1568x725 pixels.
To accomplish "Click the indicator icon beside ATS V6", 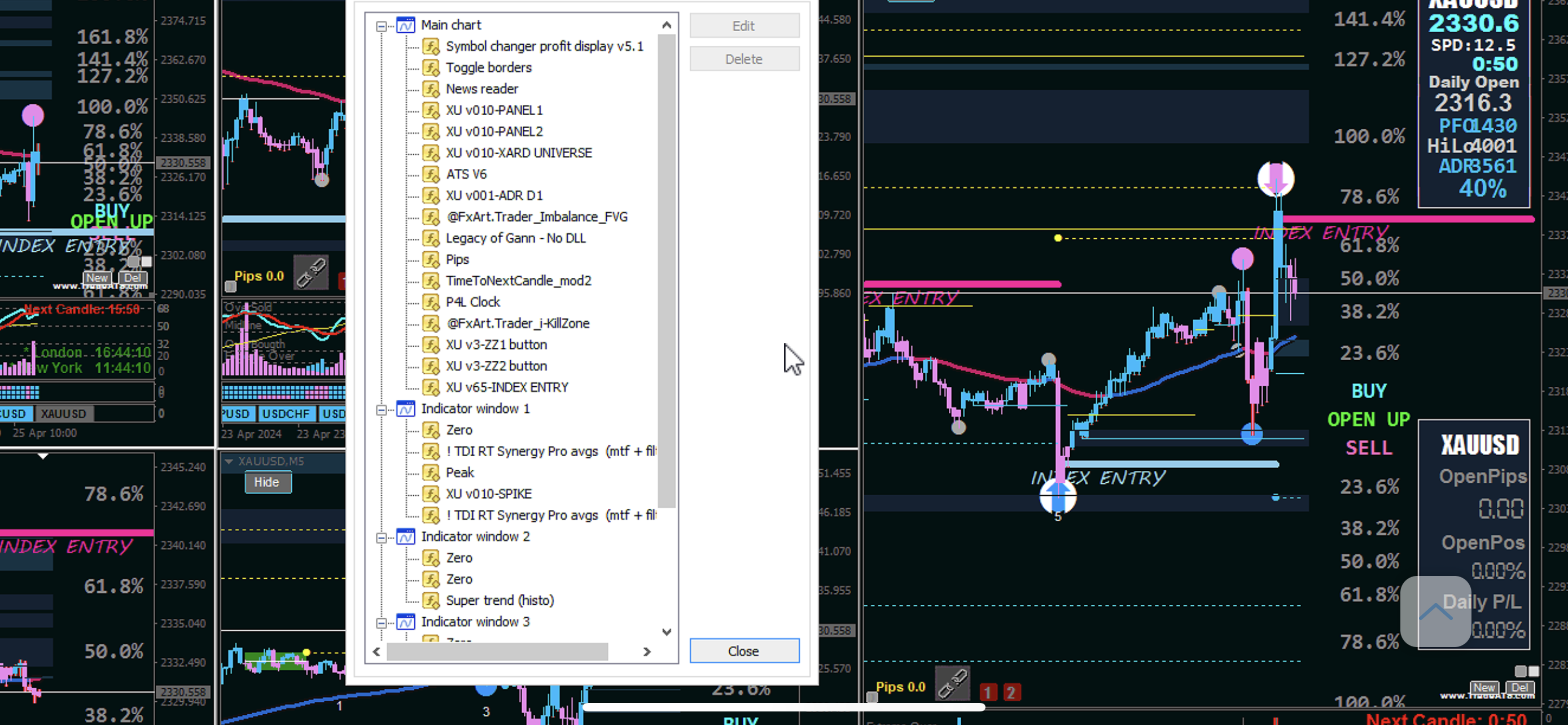I will 431,174.
